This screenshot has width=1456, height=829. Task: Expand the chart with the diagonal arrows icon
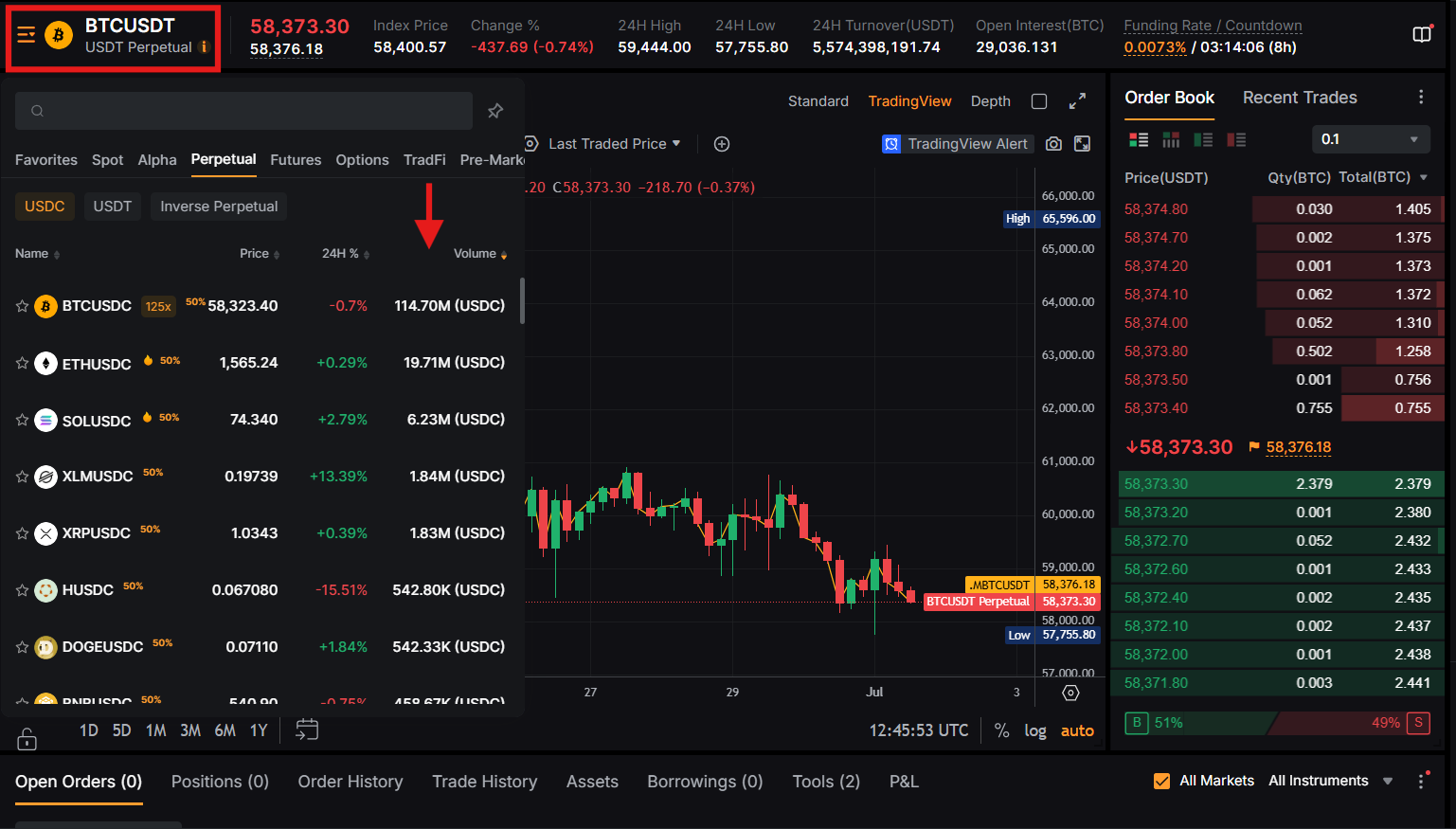[1077, 101]
